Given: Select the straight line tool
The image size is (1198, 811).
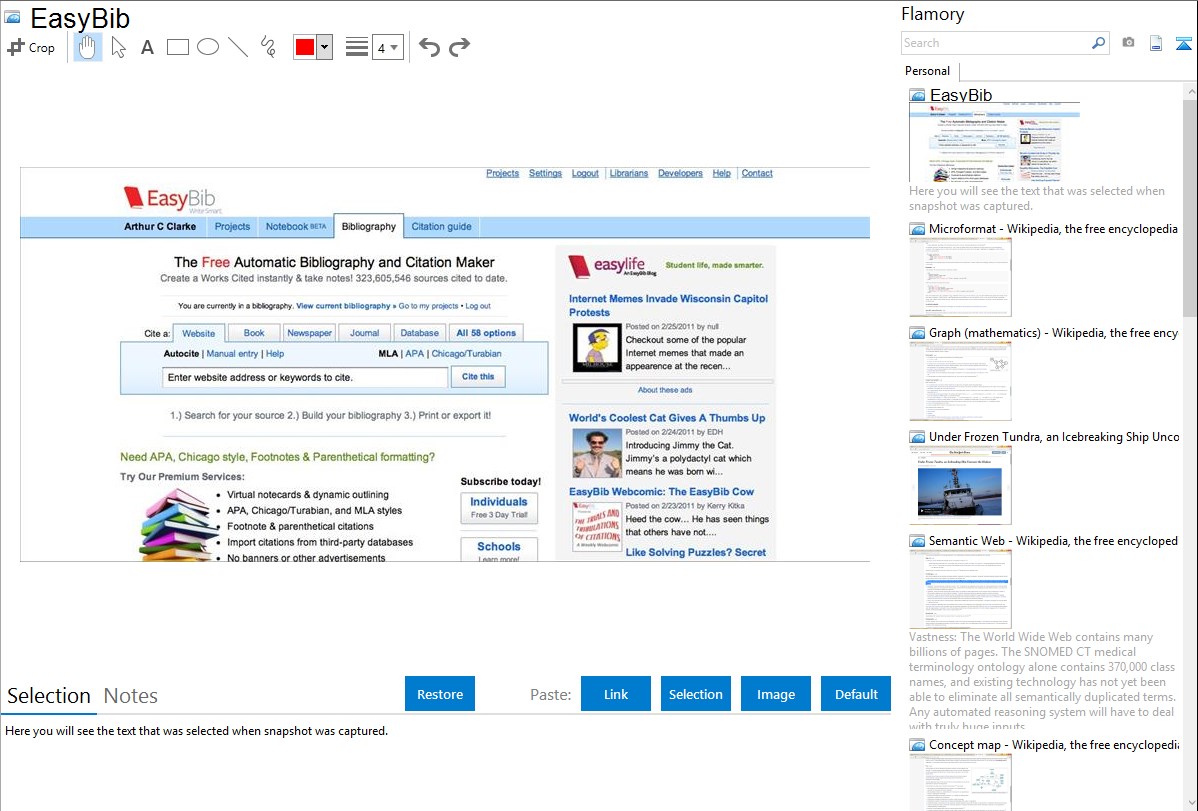Looking at the screenshot, I should [x=238, y=47].
